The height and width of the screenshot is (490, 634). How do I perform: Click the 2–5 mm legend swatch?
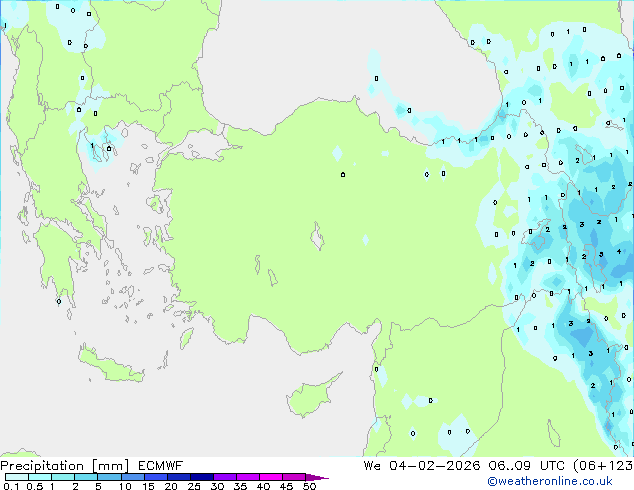[86, 477]
